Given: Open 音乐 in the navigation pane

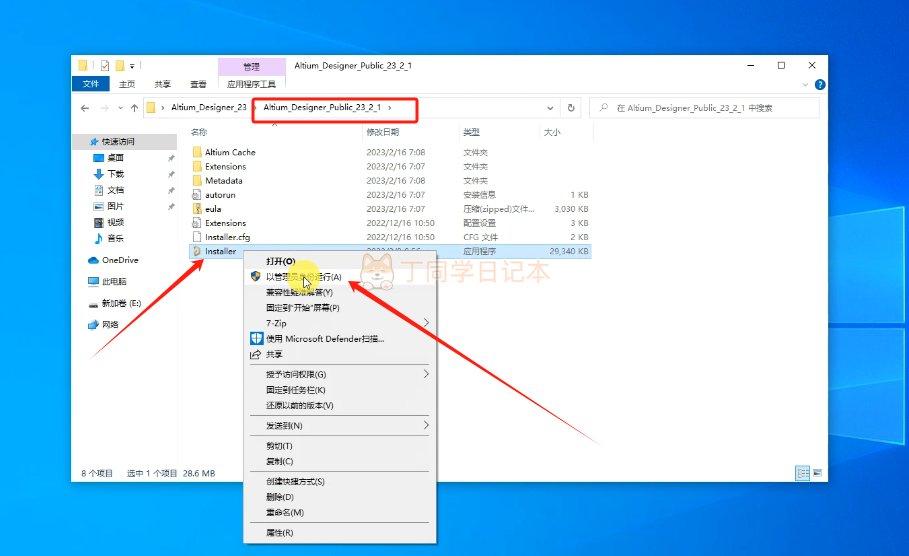Looking at the screenshot, I should coord(115,238).
